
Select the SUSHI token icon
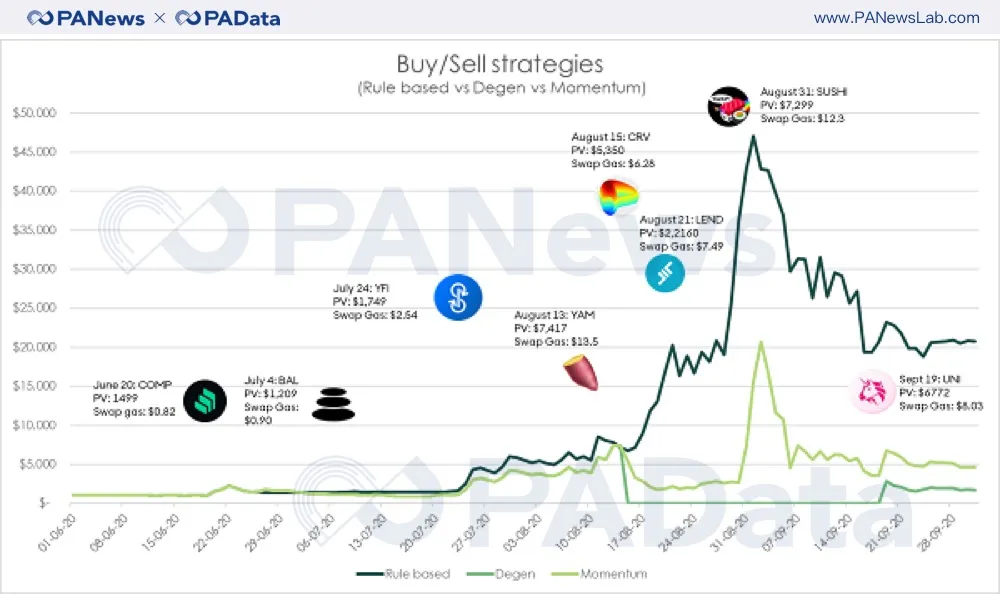tap(730, 107)
